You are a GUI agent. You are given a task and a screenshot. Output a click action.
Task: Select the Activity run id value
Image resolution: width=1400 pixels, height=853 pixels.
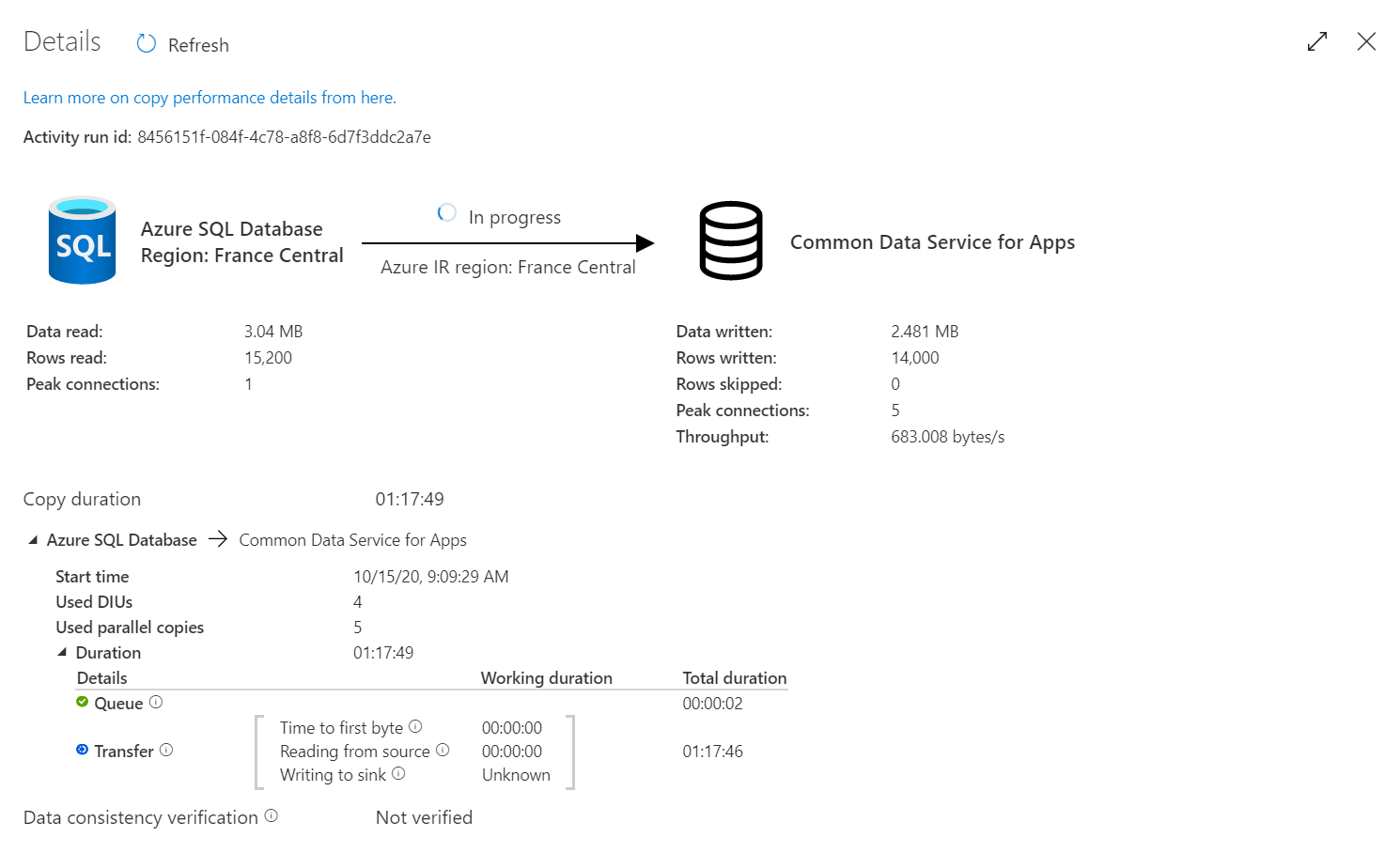click(x=284, y=136)
